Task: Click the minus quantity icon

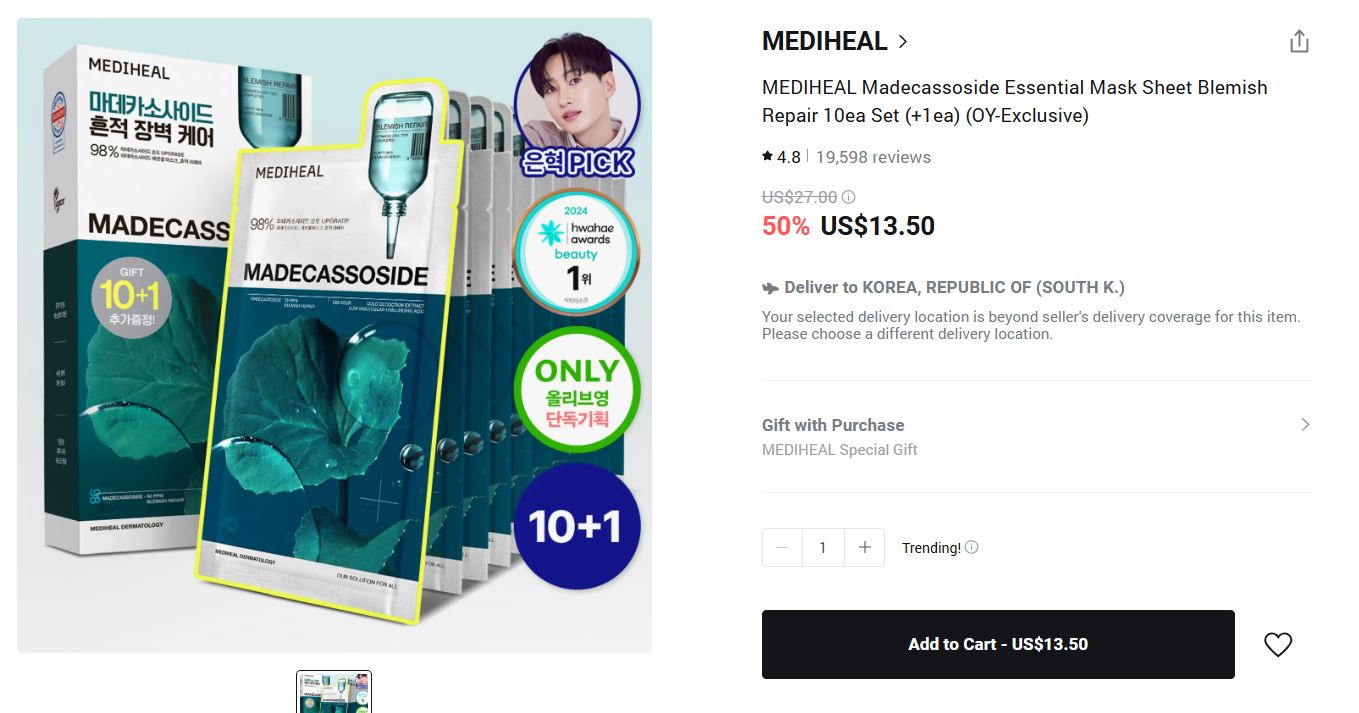Action: coord(782,547)
